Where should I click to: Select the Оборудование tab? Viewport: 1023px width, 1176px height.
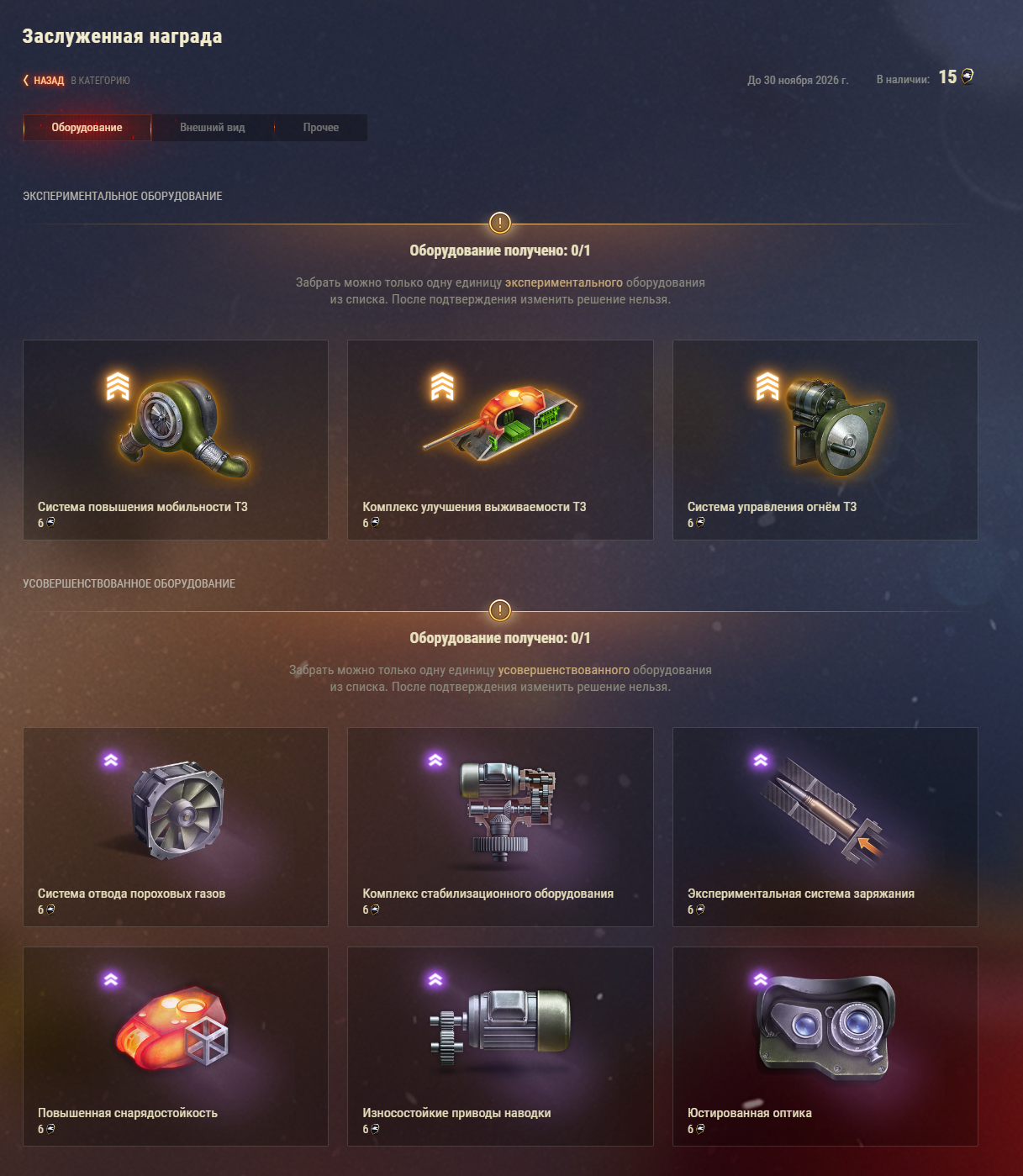click(x=87, y=128)
